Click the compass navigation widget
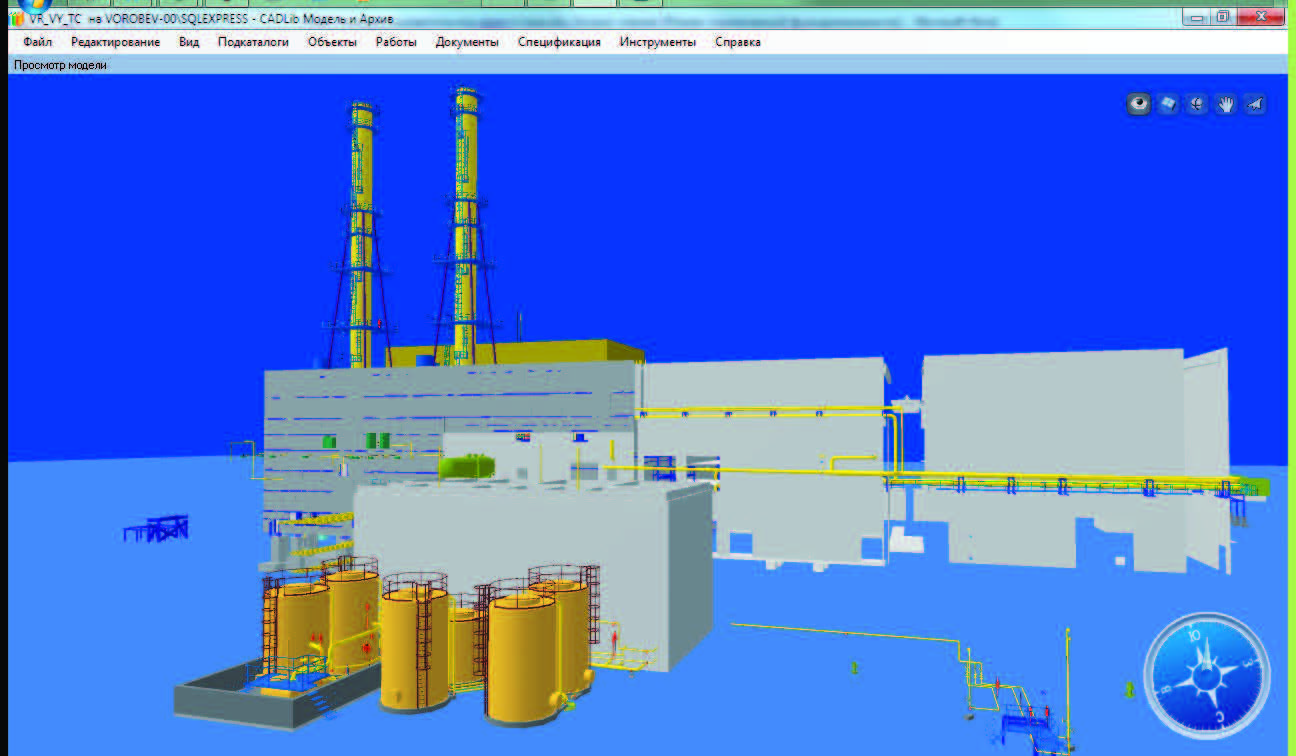This screenshot has width=1296, height=756. click(x=1207, y=675)
